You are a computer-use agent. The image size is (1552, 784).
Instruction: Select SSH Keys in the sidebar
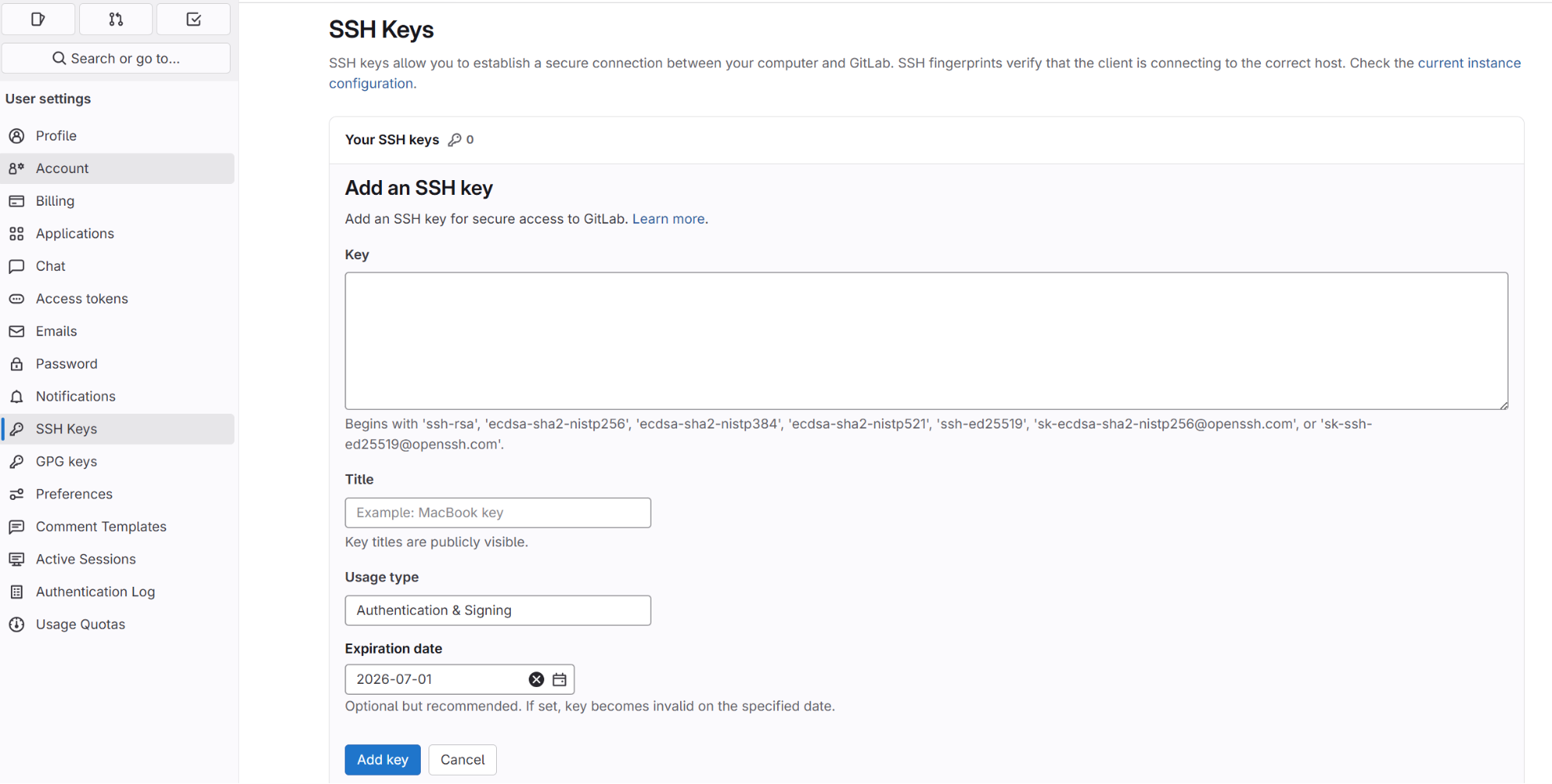(117, 429)
